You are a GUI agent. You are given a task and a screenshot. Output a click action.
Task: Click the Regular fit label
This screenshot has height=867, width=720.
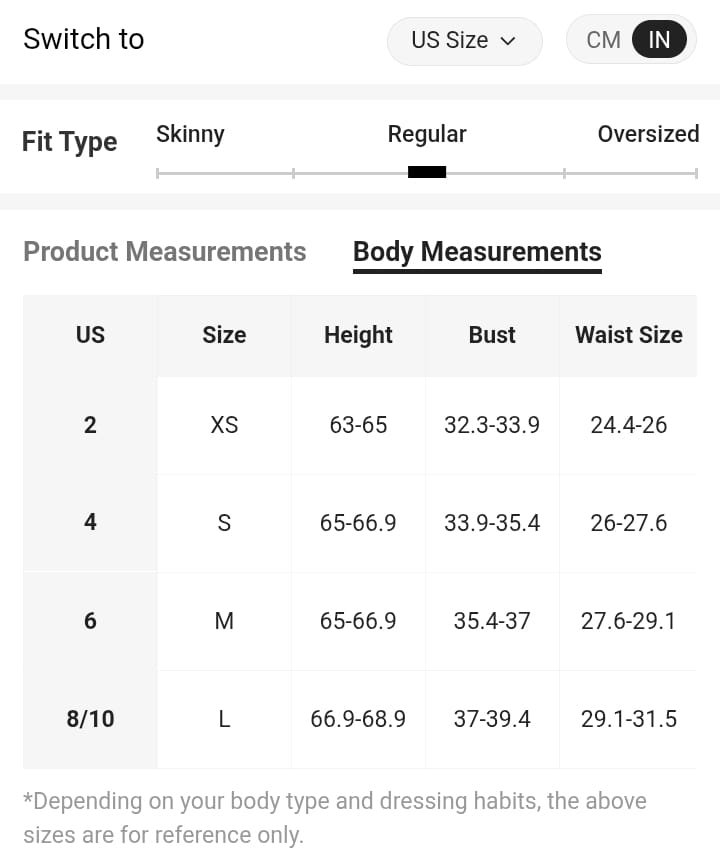[427, 134]
